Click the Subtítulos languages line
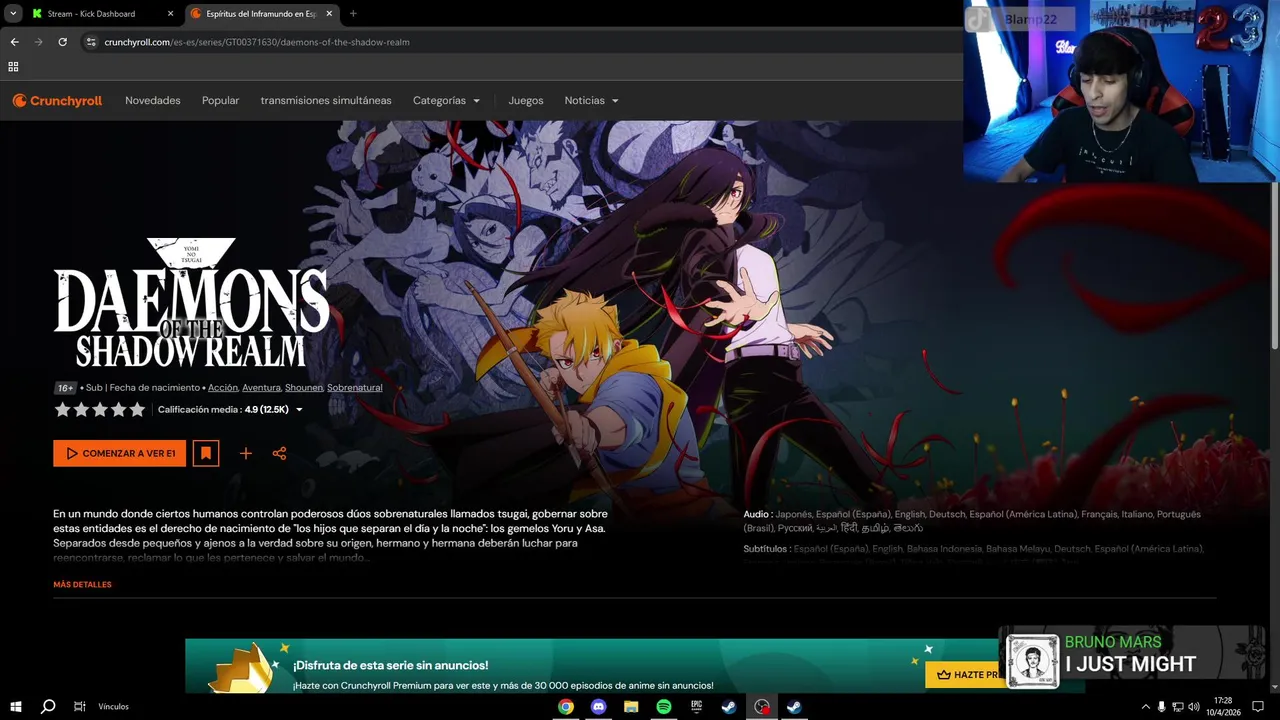The width and height of the screenshot is (1280, 720). click(973, 548)
